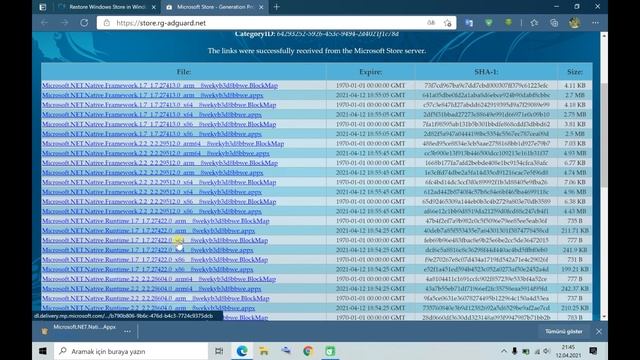Click 'Tümünü göster' to show all downloads
The image size is (640, 360).
(x=564, y=331)
